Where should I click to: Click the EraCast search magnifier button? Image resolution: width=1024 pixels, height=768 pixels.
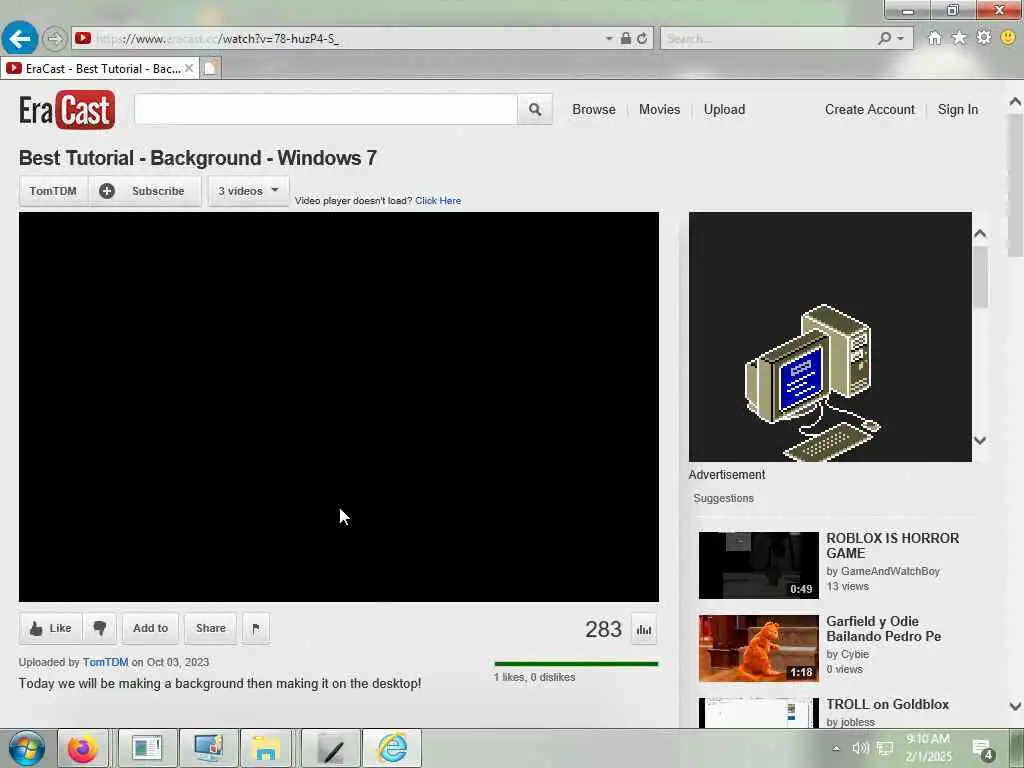coord(535,109)
